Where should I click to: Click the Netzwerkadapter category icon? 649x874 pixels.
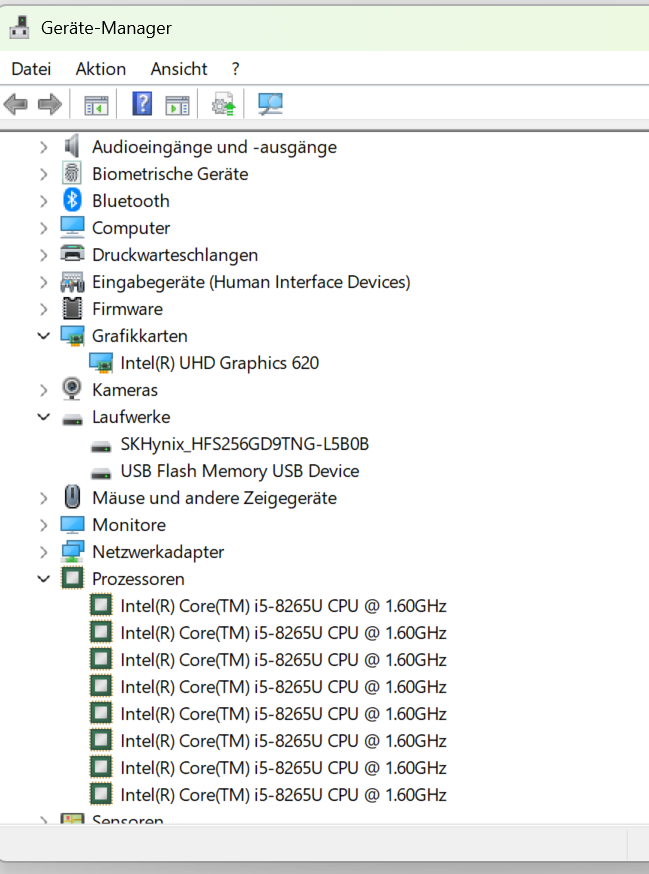click(x=72, y=551)
